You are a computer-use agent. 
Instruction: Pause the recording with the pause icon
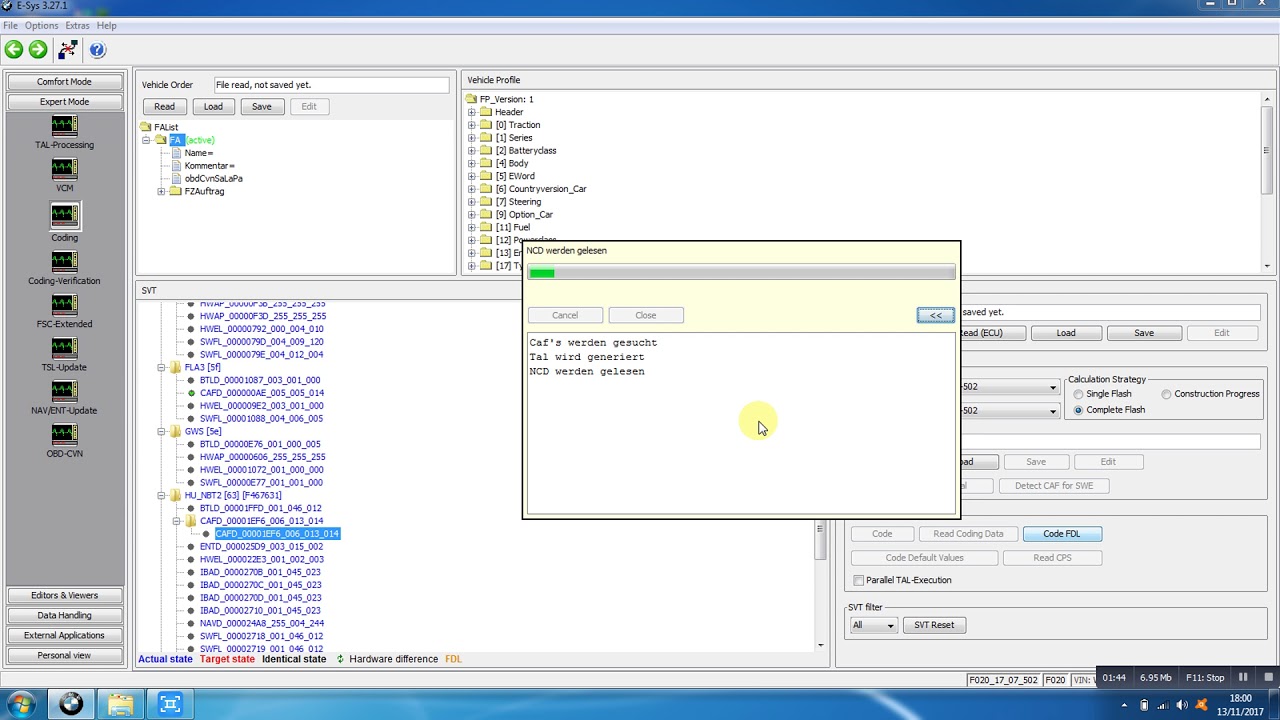coord(1243,677)
